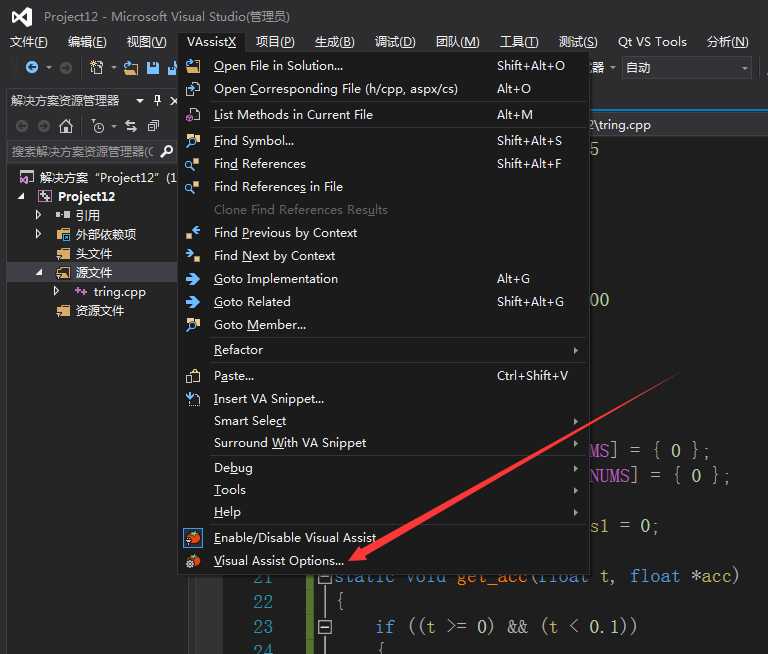Open the 分析(N) menu
768x654 pixels.
[727, 42]
